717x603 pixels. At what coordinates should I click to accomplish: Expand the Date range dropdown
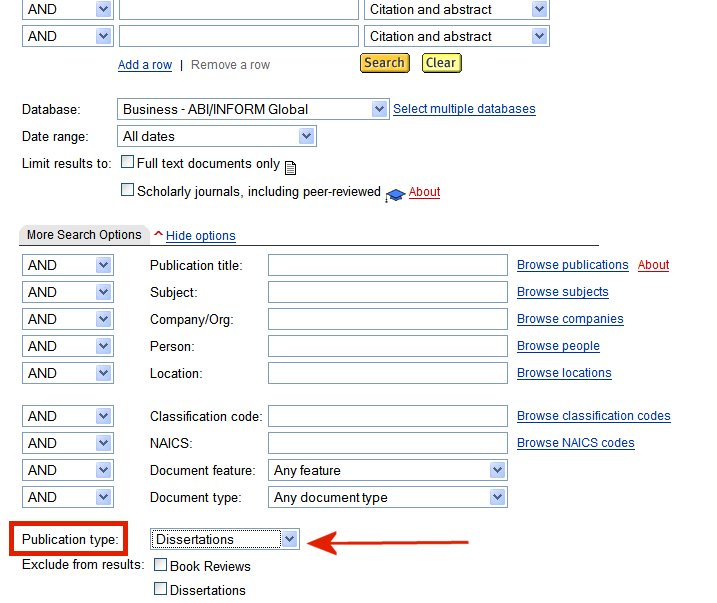pos(306,136)
